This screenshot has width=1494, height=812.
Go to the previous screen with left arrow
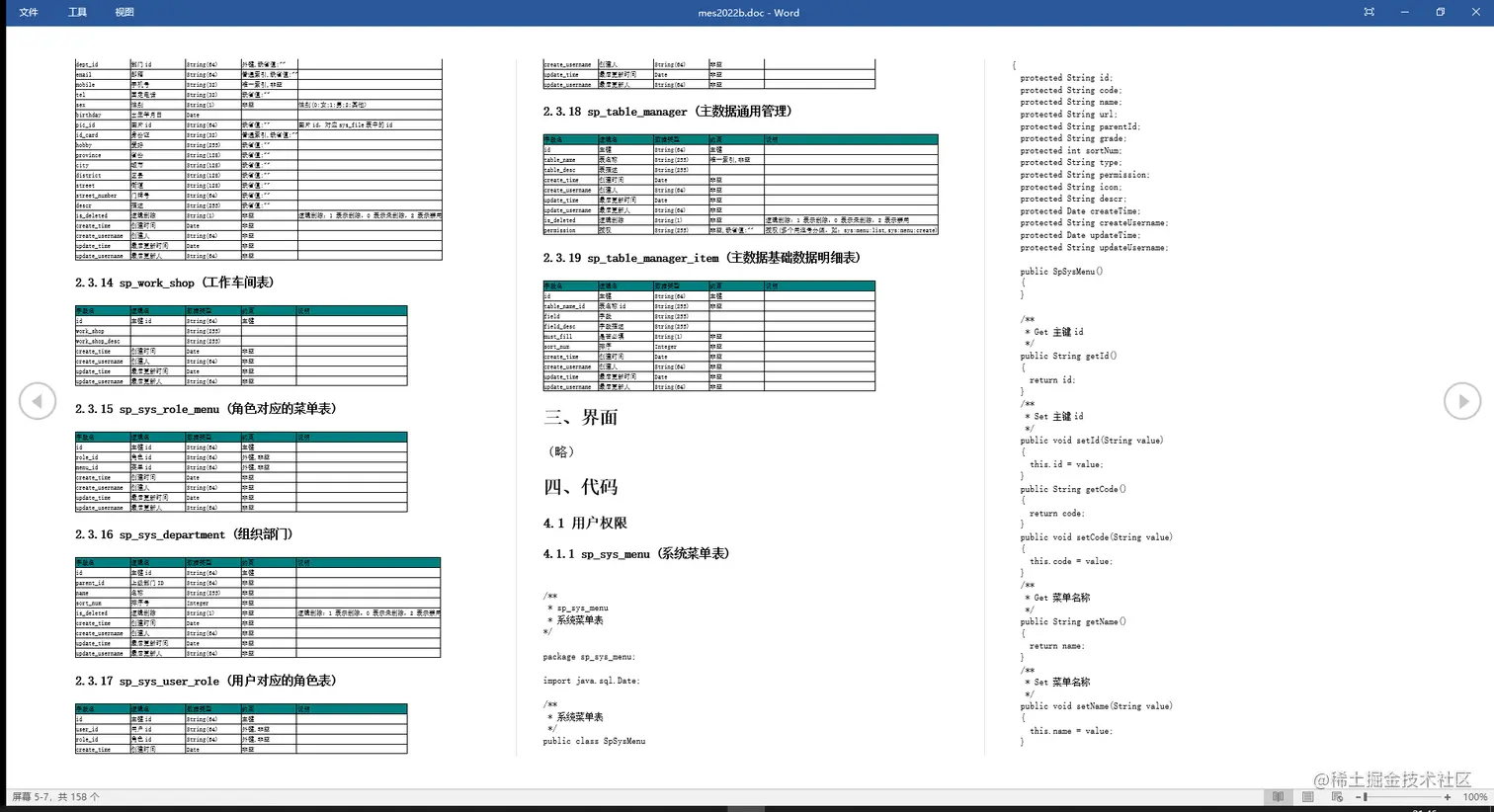pos(38,401)
